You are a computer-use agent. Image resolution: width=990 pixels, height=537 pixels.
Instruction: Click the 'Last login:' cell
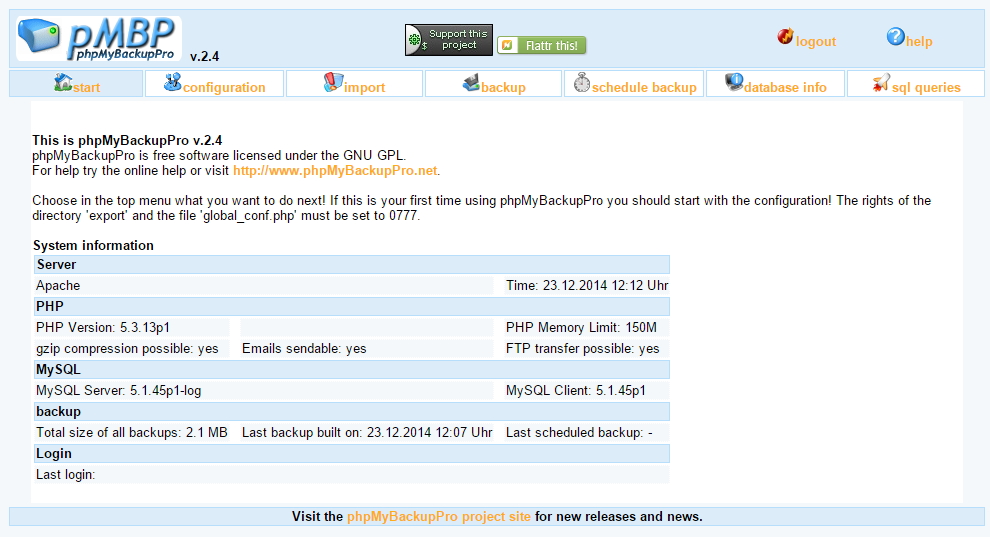pos(352,475)
